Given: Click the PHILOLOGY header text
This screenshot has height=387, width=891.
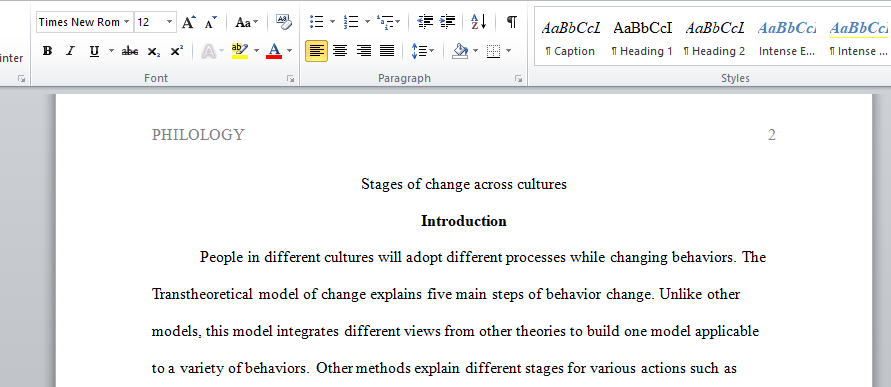Looking at the screenshot, I should point(198,135).
